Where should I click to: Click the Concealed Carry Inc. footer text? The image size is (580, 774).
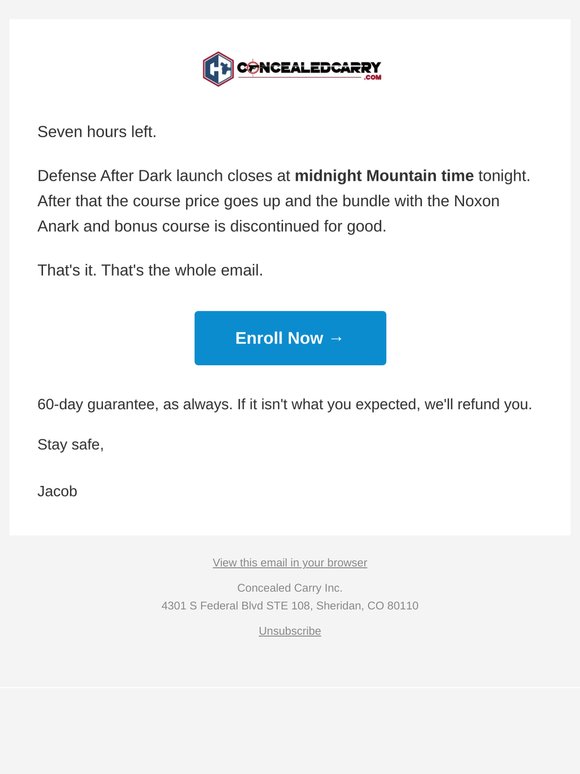pos(290,588)
